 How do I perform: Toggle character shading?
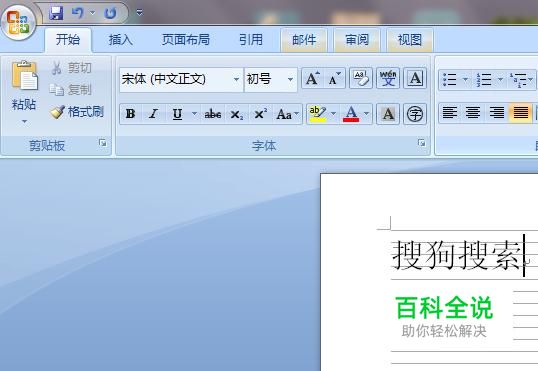tap(388, 114)
